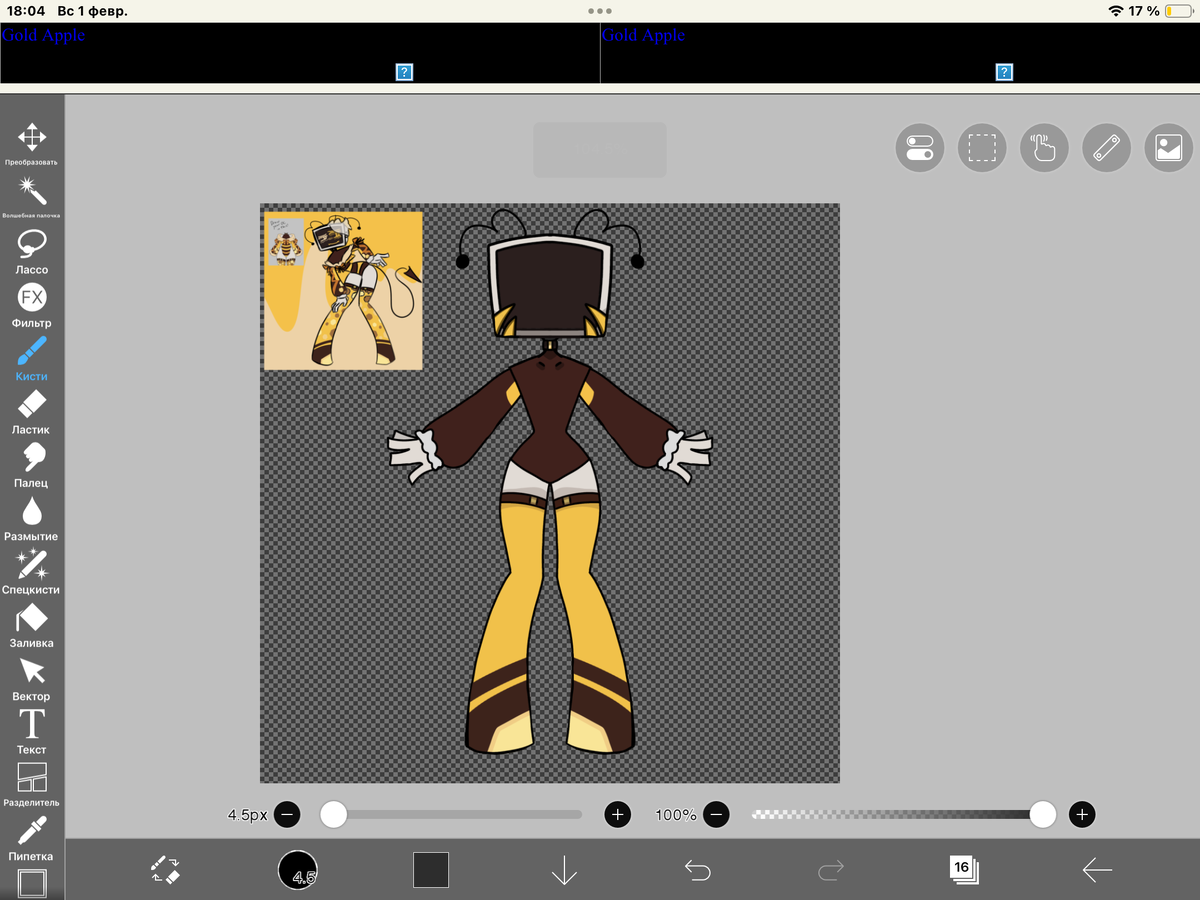Viewport: 1200px width, 900px height.
Task: Open the selection area menu
Action: coord(982,149)
